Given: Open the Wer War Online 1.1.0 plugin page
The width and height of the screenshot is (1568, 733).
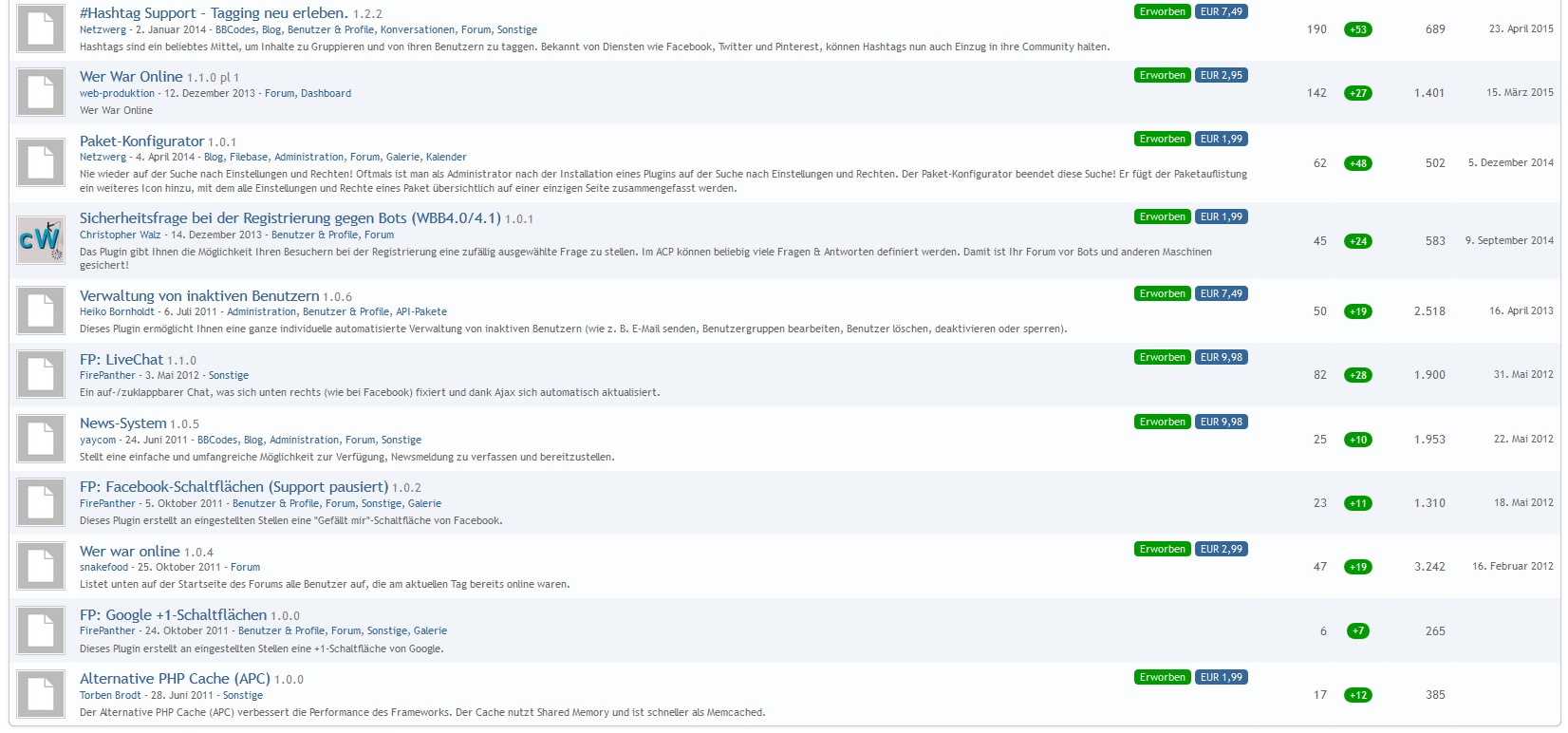Looking at the screenshot, I should (131, 77).
